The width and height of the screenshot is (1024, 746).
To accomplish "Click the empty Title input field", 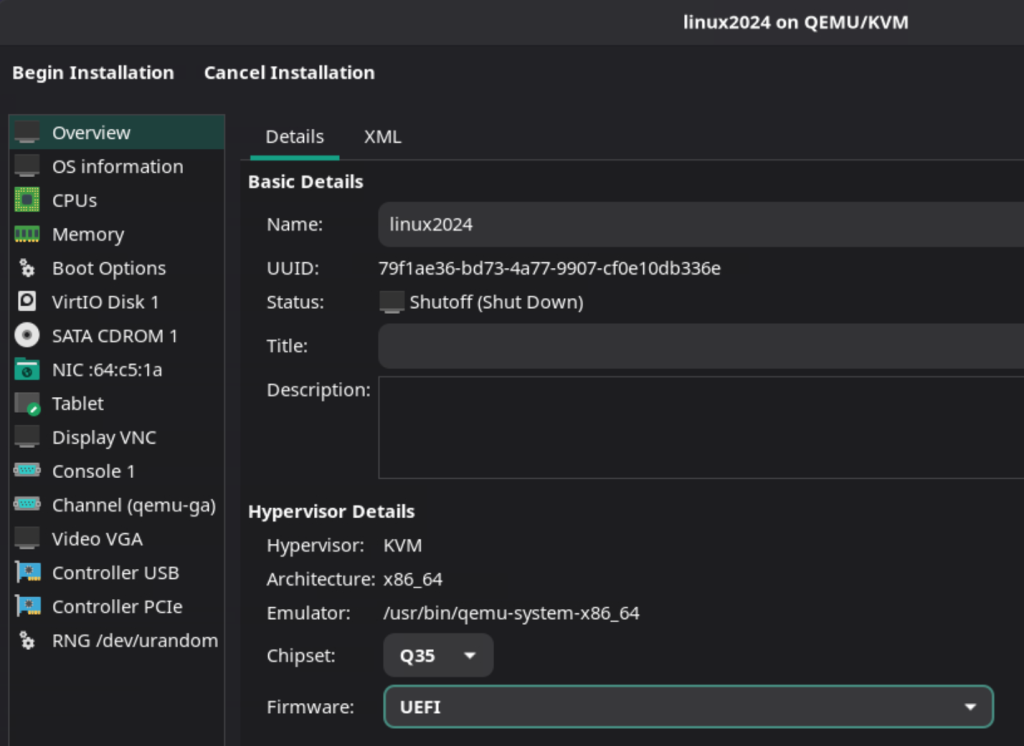I will 701,346.
